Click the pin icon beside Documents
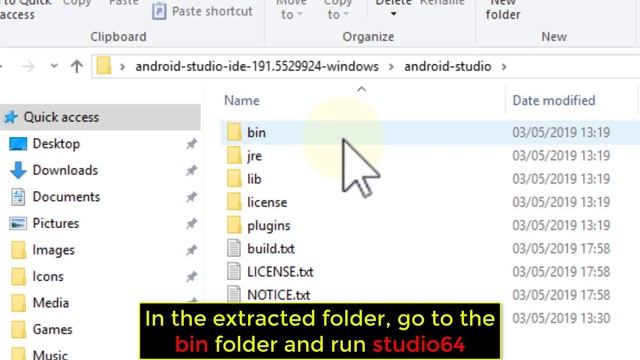This screenshot has height=360, width=640. [x=191, y=197]
